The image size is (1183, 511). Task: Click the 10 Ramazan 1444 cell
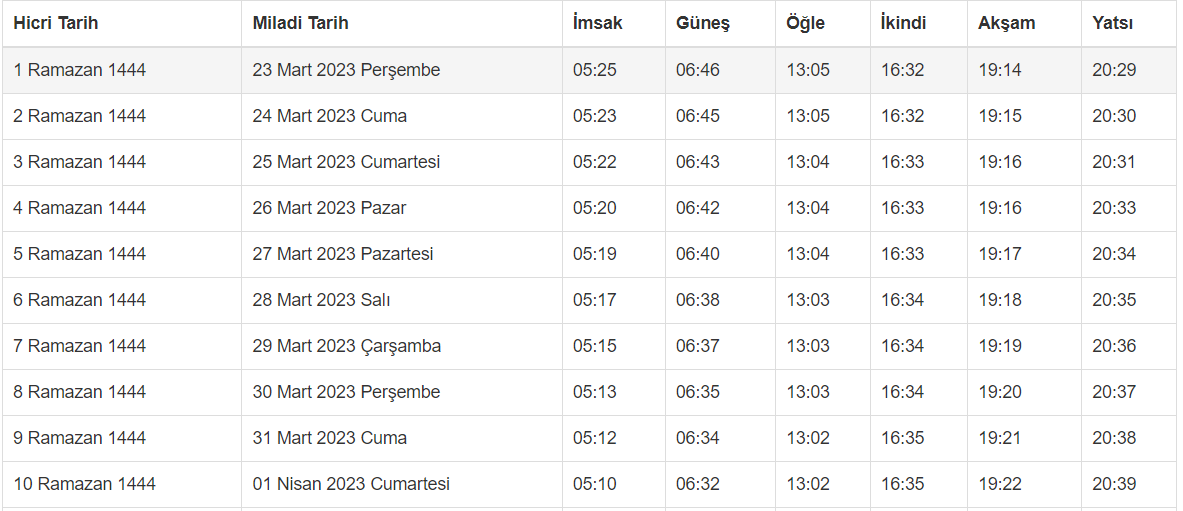(84, 484)
